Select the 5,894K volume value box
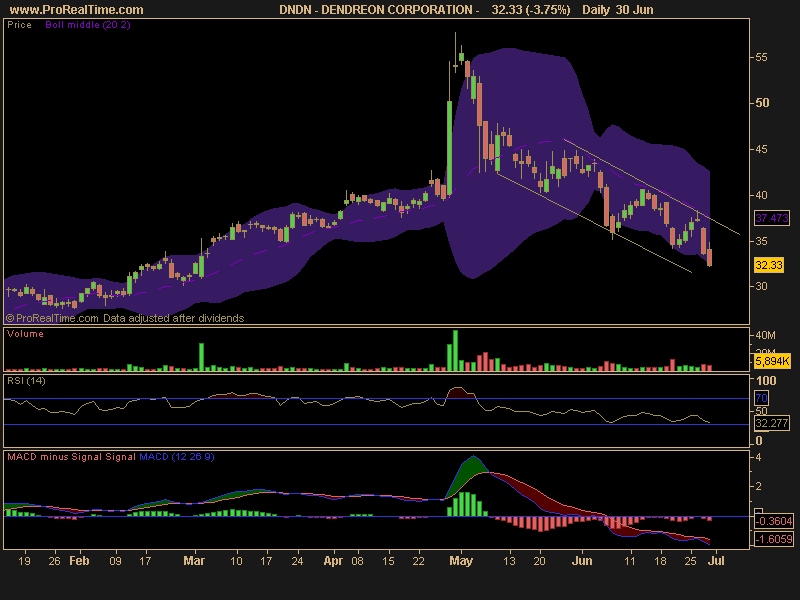The width and height of the screenshot is (800, 600). point(772,361)
